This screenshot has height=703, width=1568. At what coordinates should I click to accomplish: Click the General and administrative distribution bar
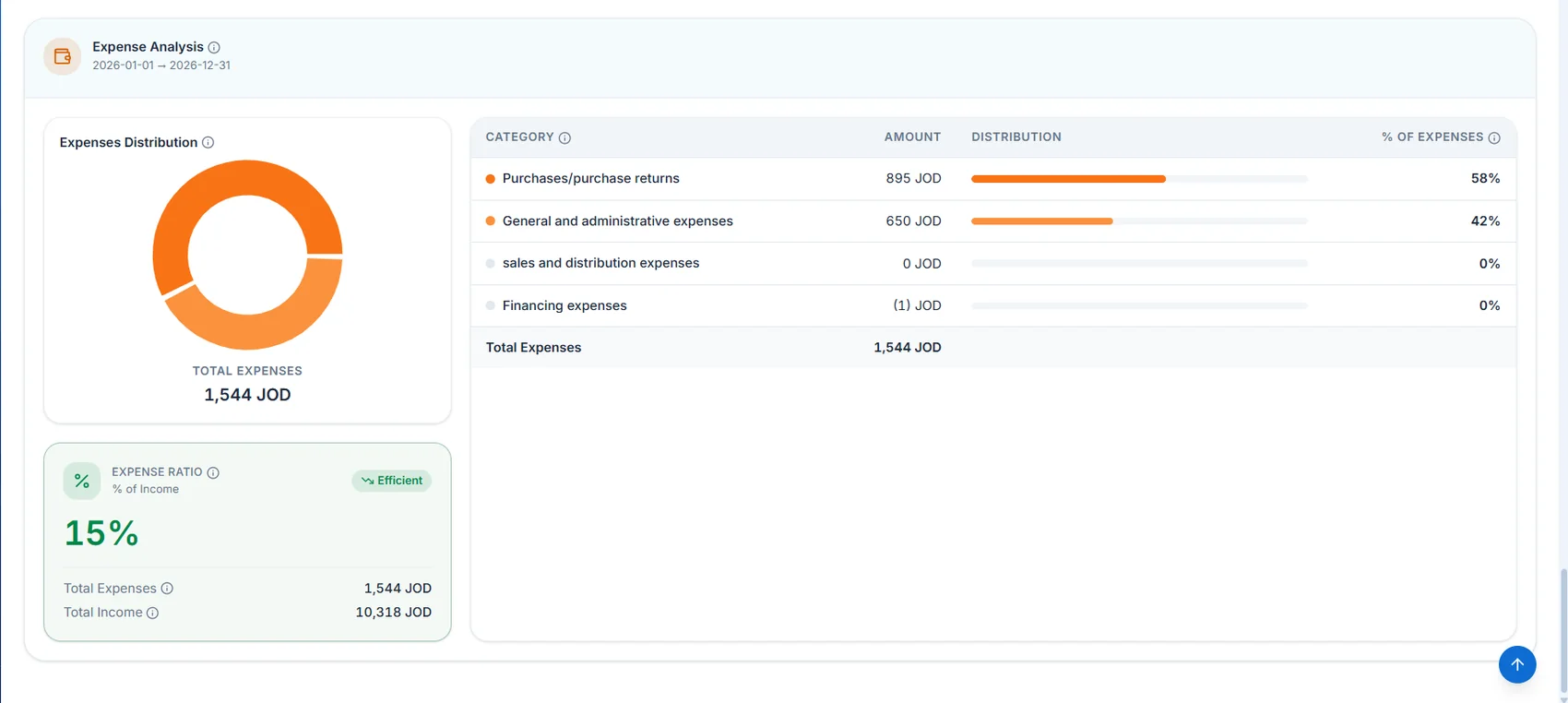point(1139,221)
